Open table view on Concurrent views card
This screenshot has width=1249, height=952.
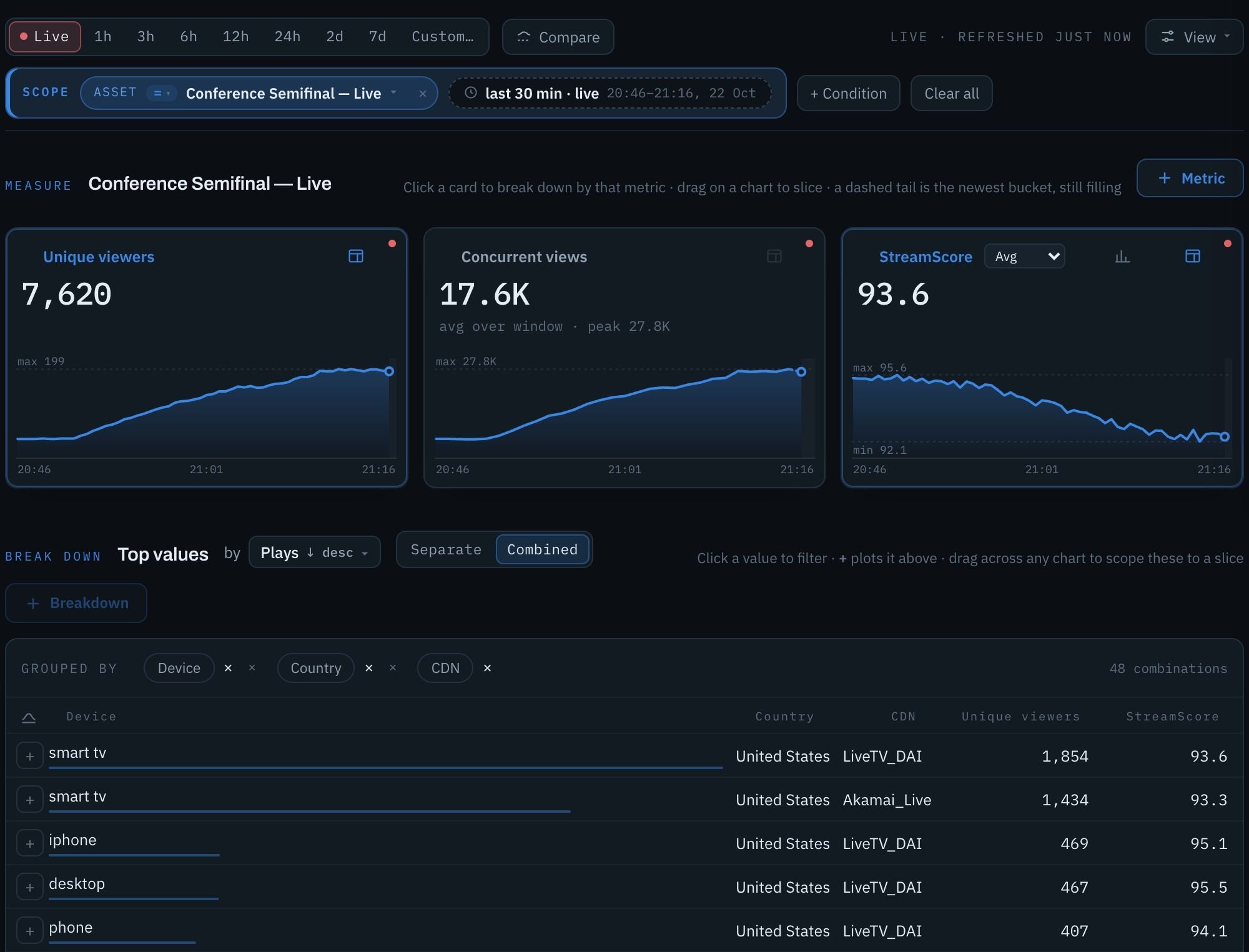[774, 256]
